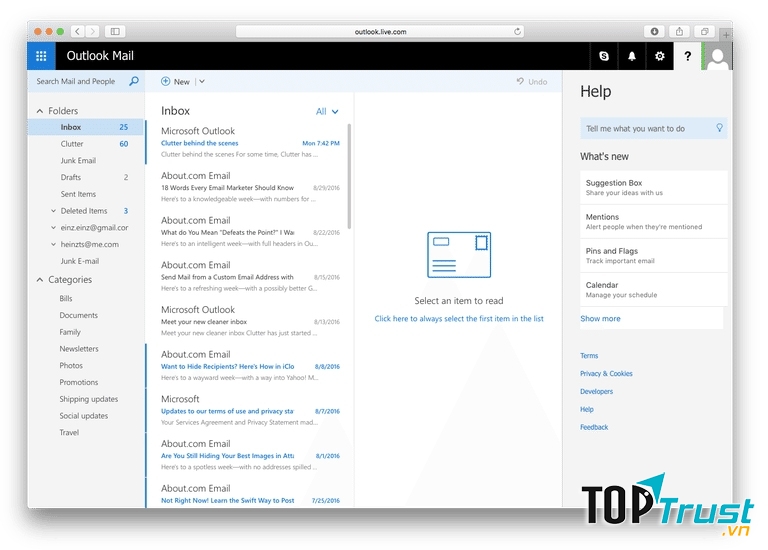Image resolution: width=768 pixels, height=550 pixels.
Task: Show all tabs in Safari
Action: (704, 31)
